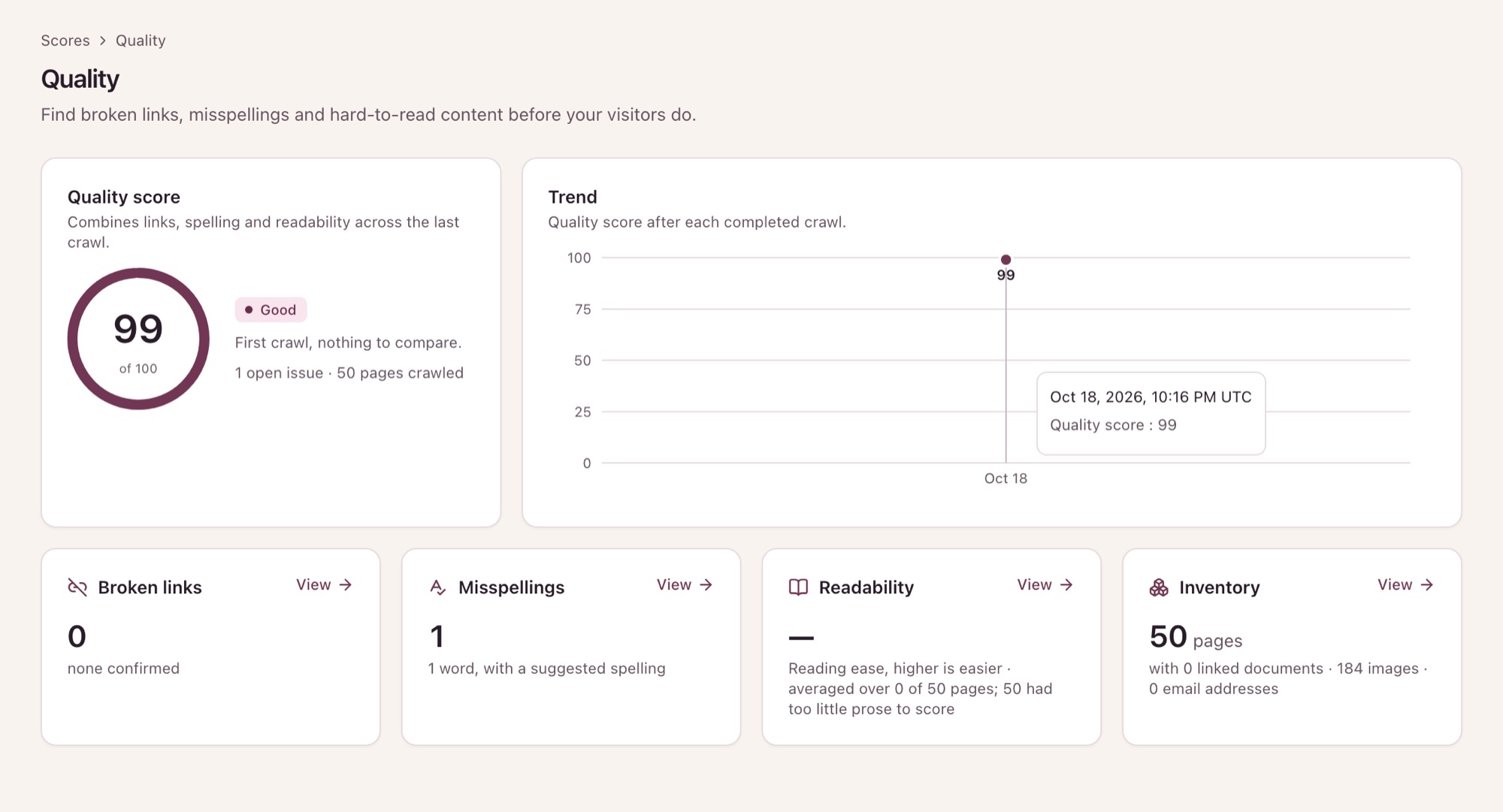
Task: View the Broken links details
Action: tap(324, 584)
